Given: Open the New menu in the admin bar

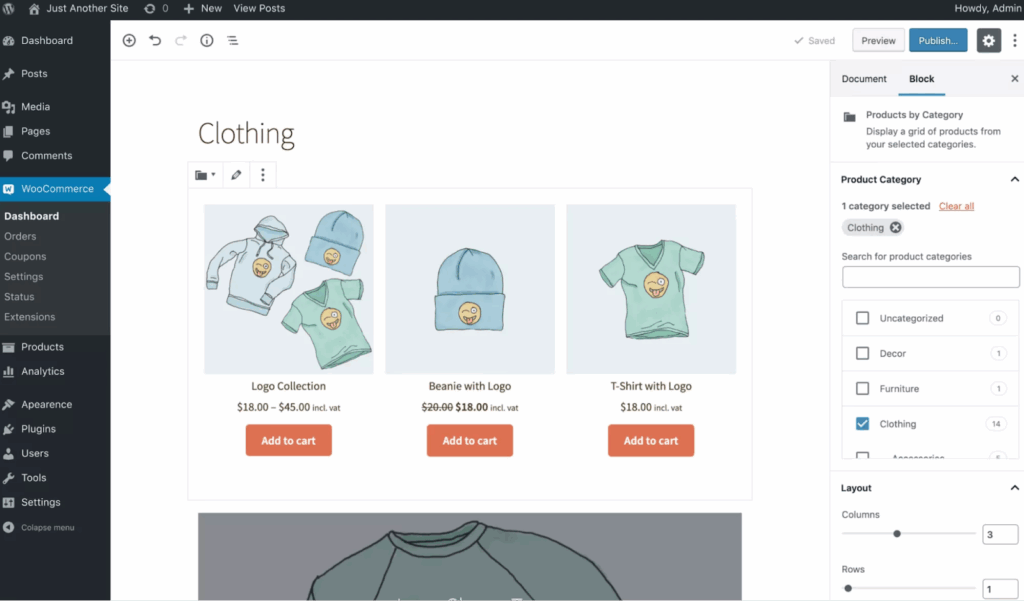Looking at the screenshot, I should click(202, 8).
